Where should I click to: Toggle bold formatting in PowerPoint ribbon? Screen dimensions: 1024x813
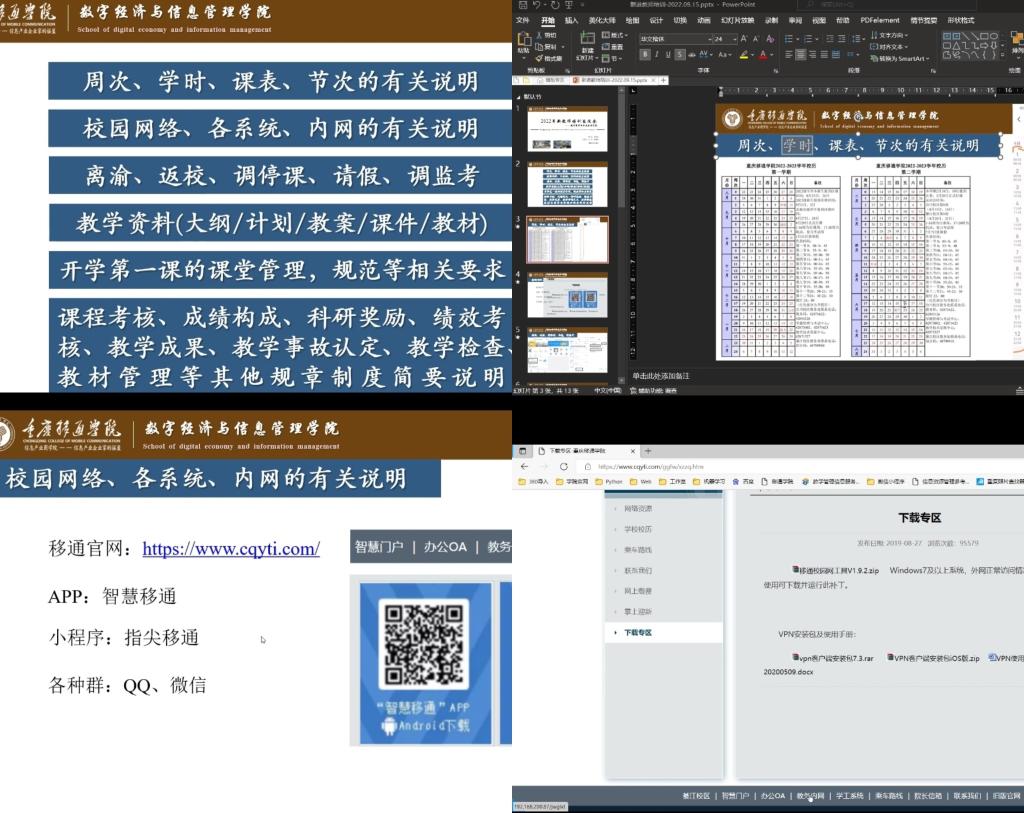click(645, 55)
